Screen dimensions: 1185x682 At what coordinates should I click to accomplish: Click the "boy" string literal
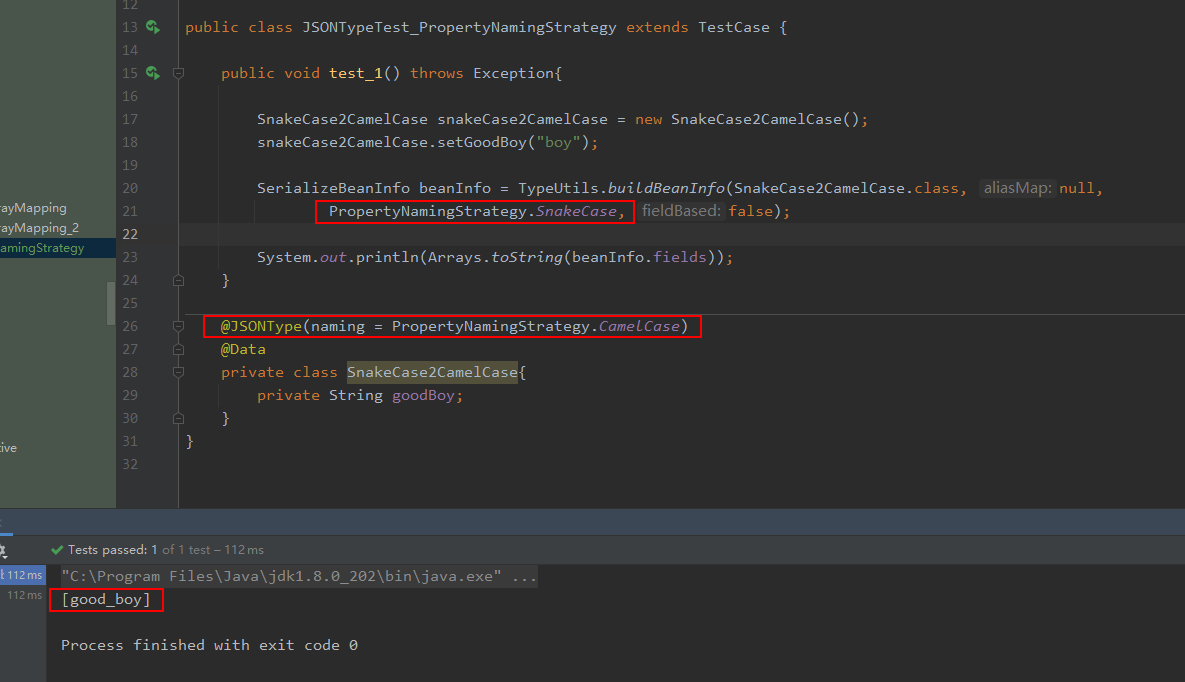point(558,142)
